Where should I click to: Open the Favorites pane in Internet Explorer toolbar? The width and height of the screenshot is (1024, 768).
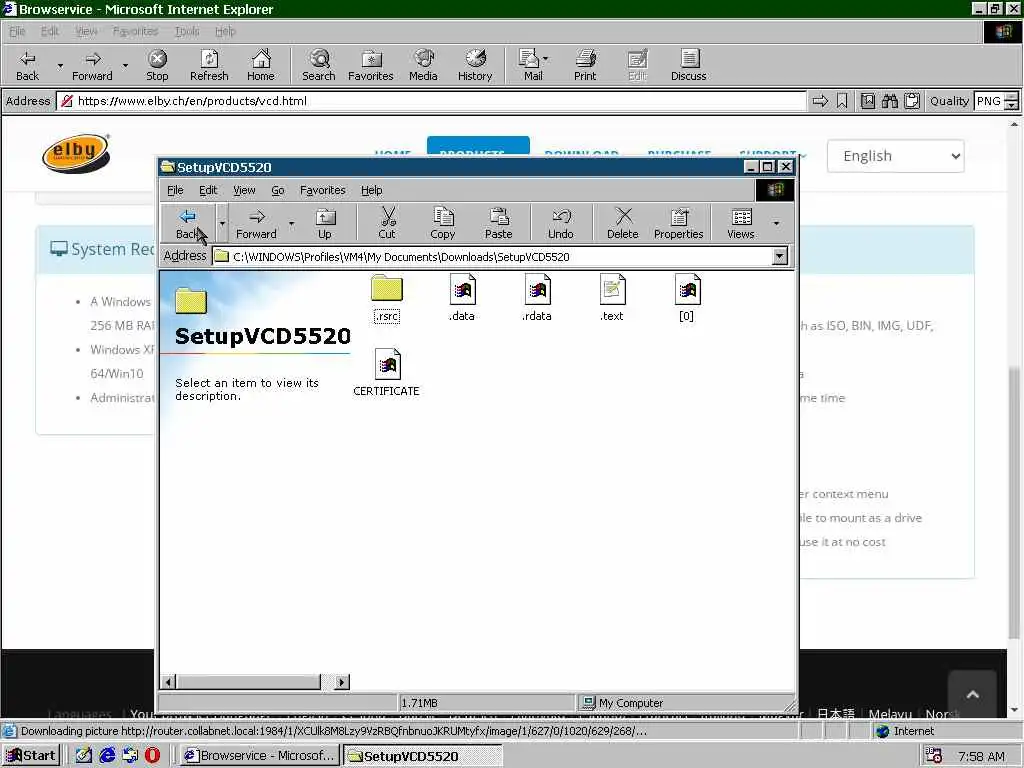point(371,65)
